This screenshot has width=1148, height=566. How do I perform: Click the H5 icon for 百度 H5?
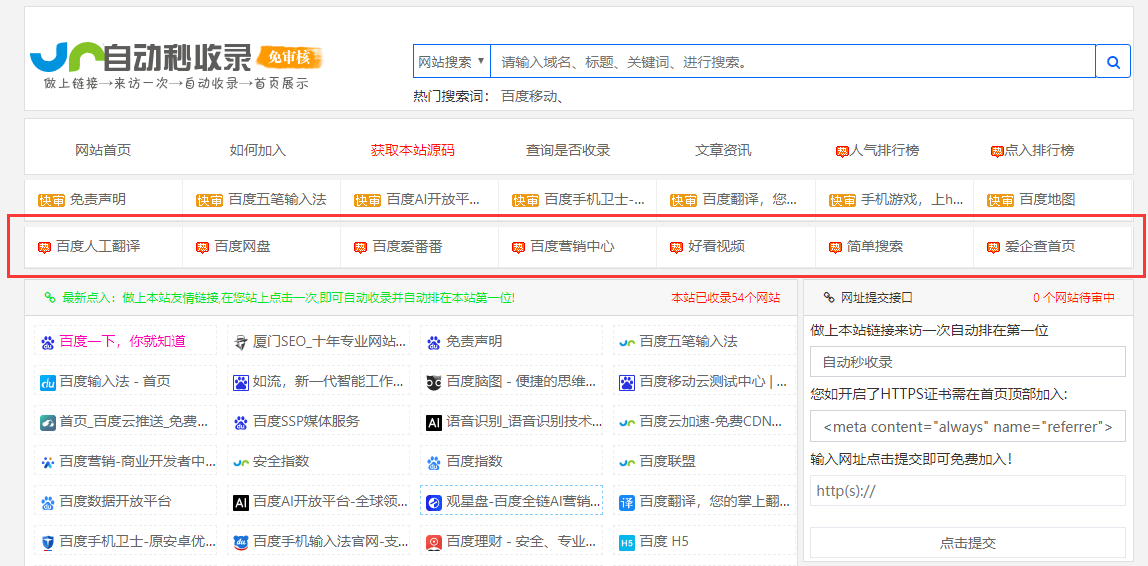pos(627,542)
